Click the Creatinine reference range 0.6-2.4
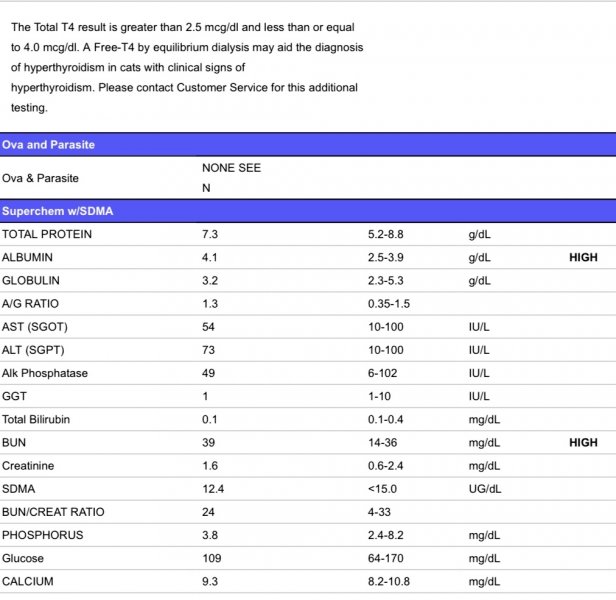This screenshot has width=616, height=600. click(x=388, y=466)
